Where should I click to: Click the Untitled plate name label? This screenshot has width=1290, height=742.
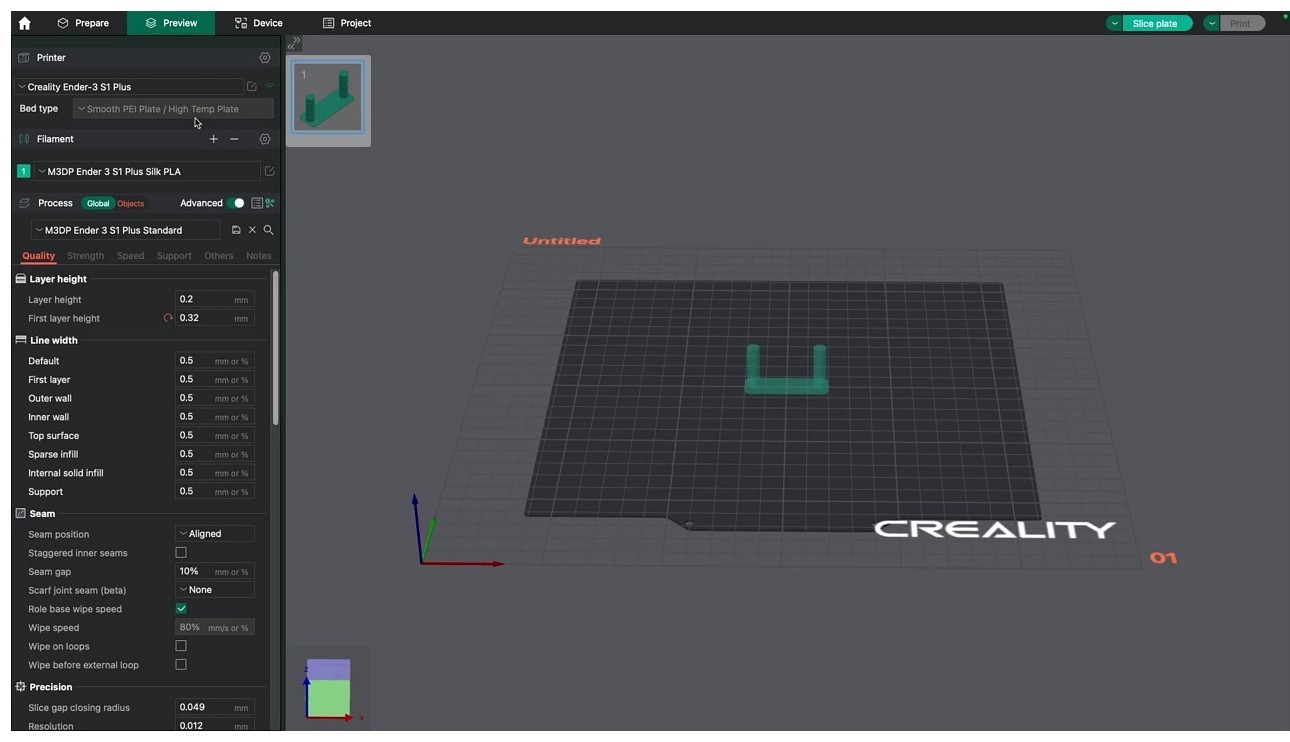[x=562, y=241]
